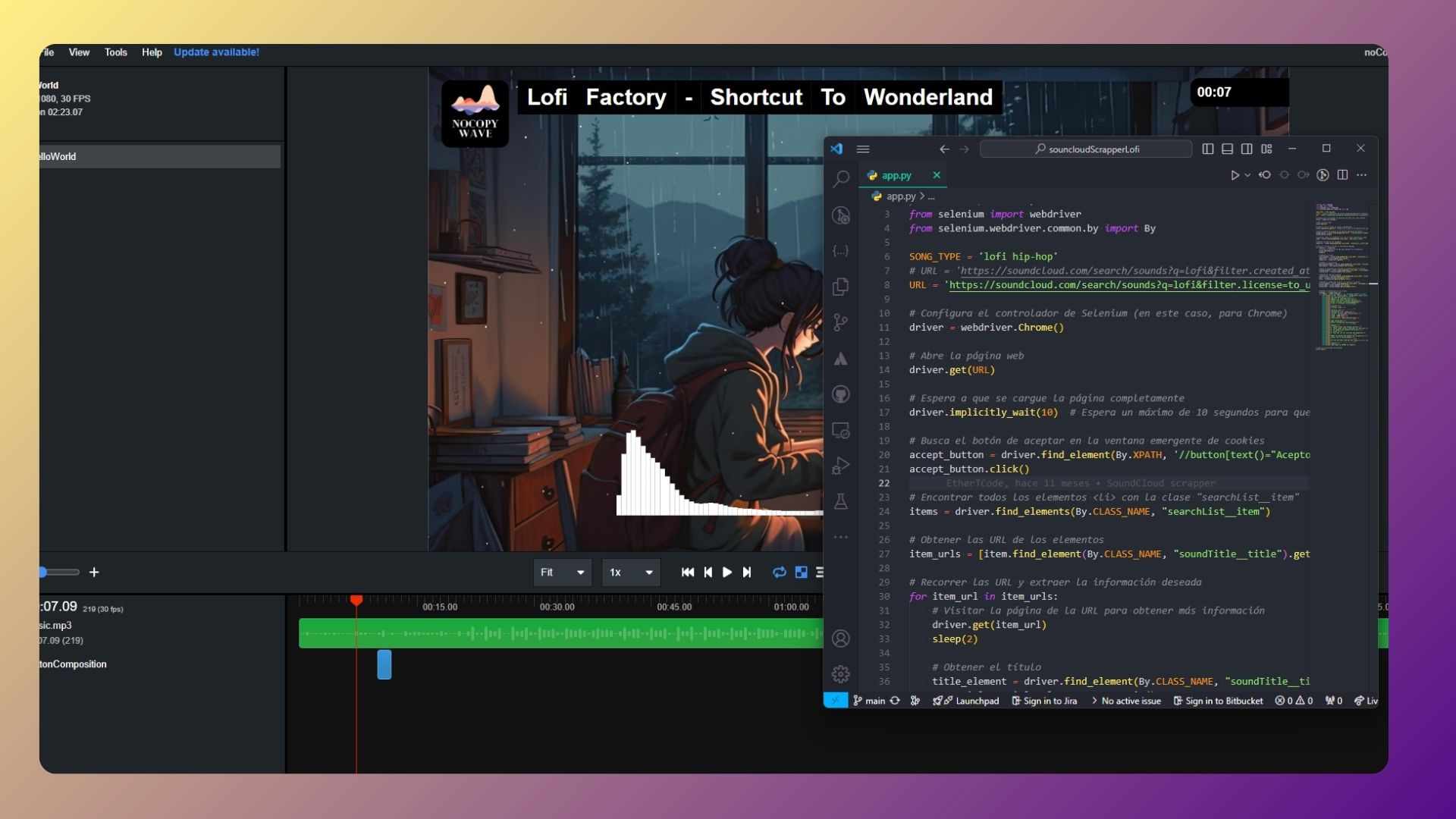Open the Accounts icon in VS Code sidebar

(x=841, y=639)
